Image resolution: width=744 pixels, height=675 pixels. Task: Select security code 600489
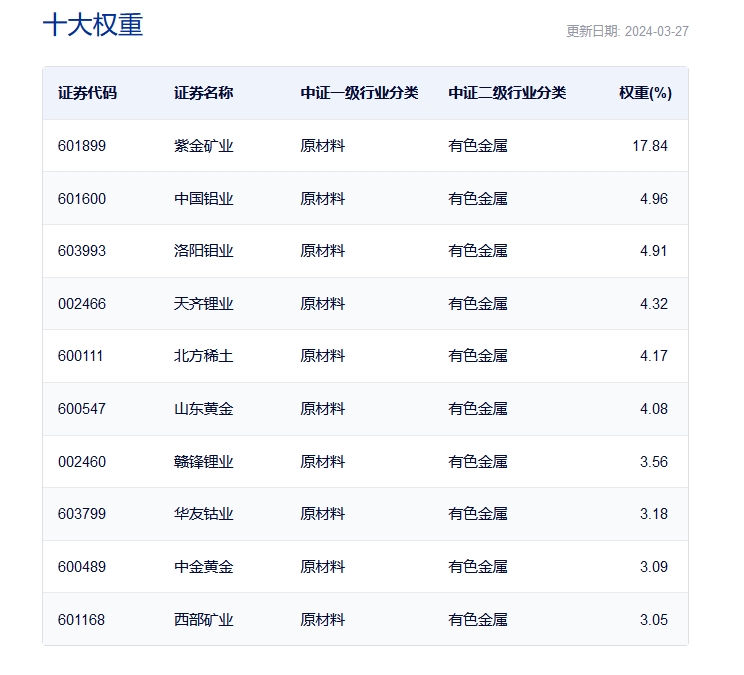pyautogui.click(x=82, y=567)
